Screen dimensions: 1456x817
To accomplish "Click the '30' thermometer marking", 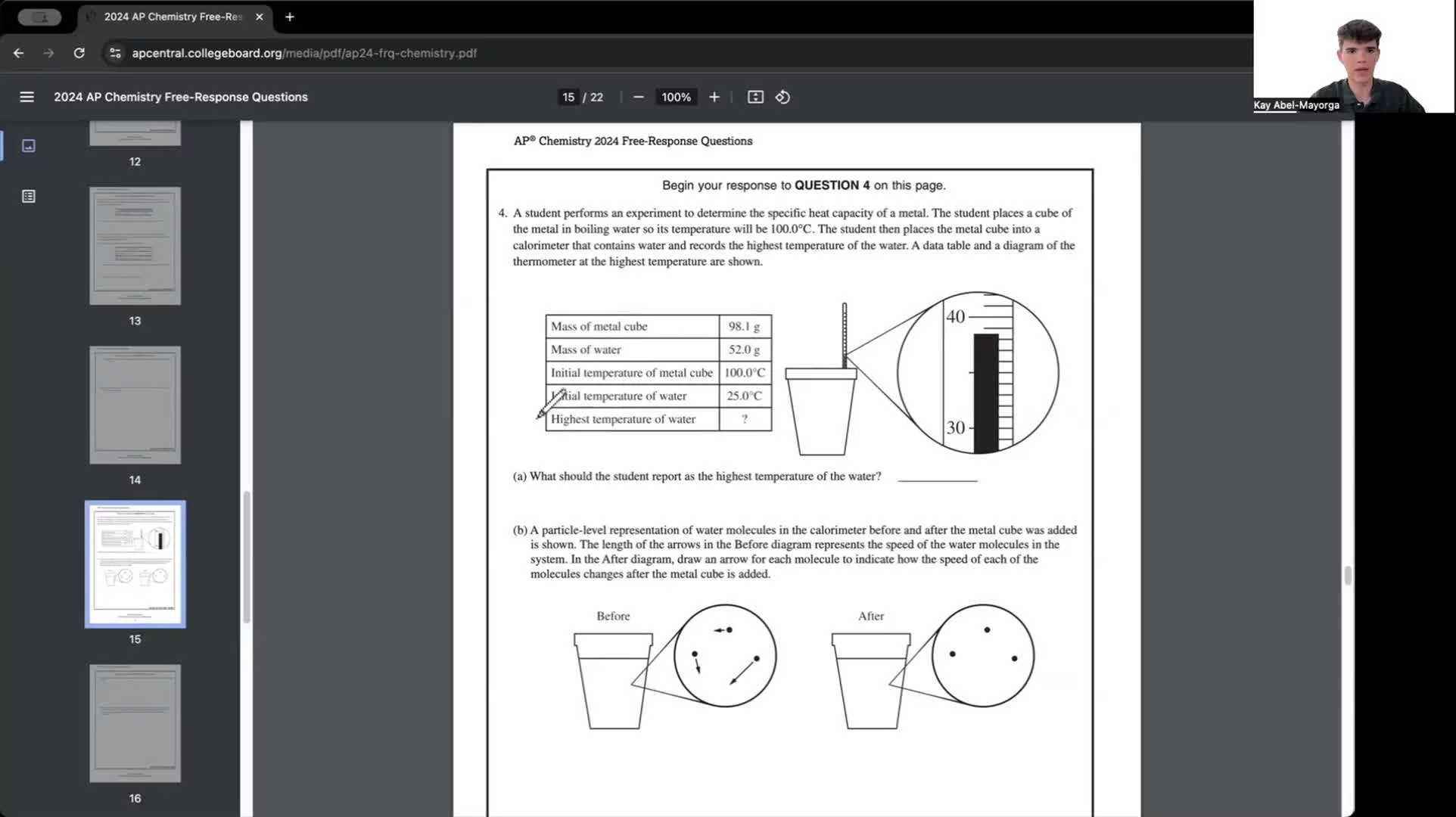I will (x=956, y=427).
